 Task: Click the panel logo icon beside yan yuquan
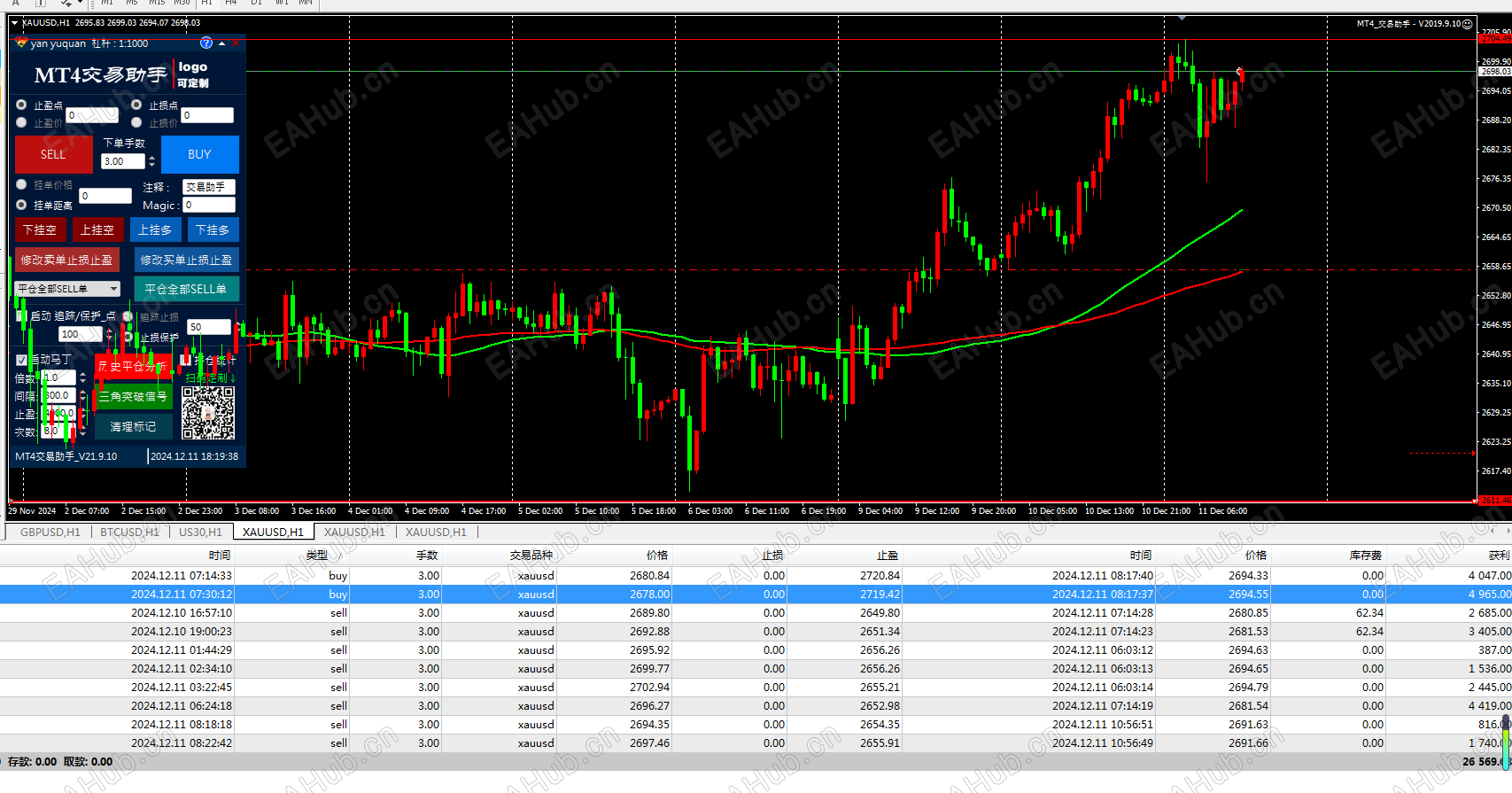pyautogui.click(x=21, y=43)
